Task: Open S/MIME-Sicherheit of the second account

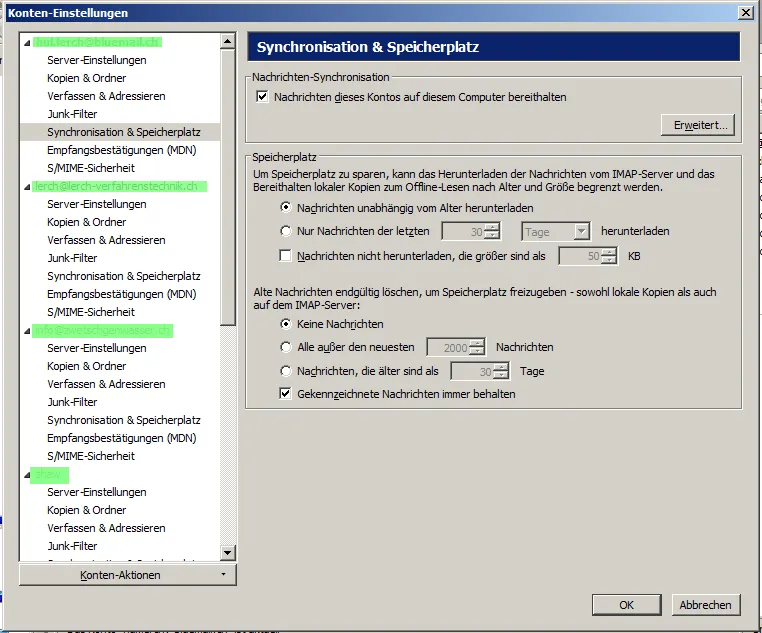Action: pyautogui.click(x=91, y=312)
